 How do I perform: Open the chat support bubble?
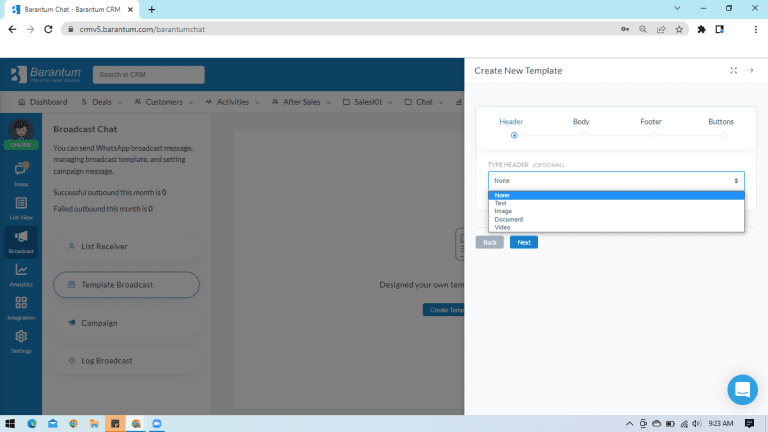742,389
